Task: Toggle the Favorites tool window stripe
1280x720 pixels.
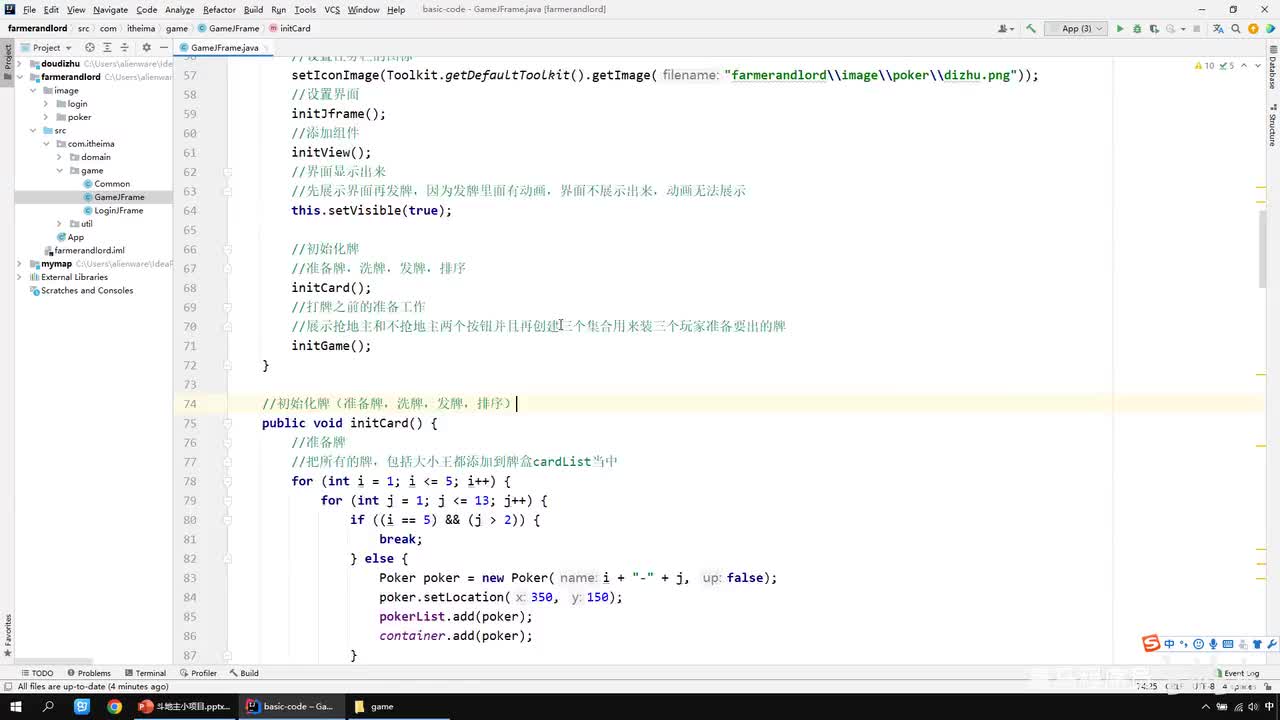Action: coord(7,634)
